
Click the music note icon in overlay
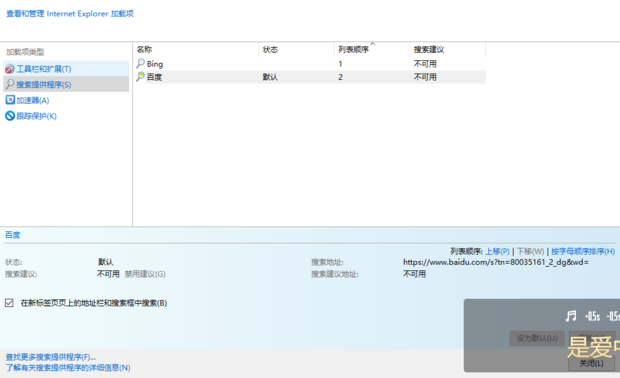coord(571,316)
